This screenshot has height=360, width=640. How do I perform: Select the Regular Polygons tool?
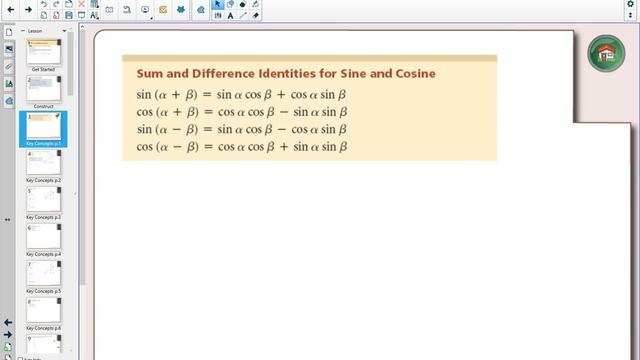(x=243, y=4)
